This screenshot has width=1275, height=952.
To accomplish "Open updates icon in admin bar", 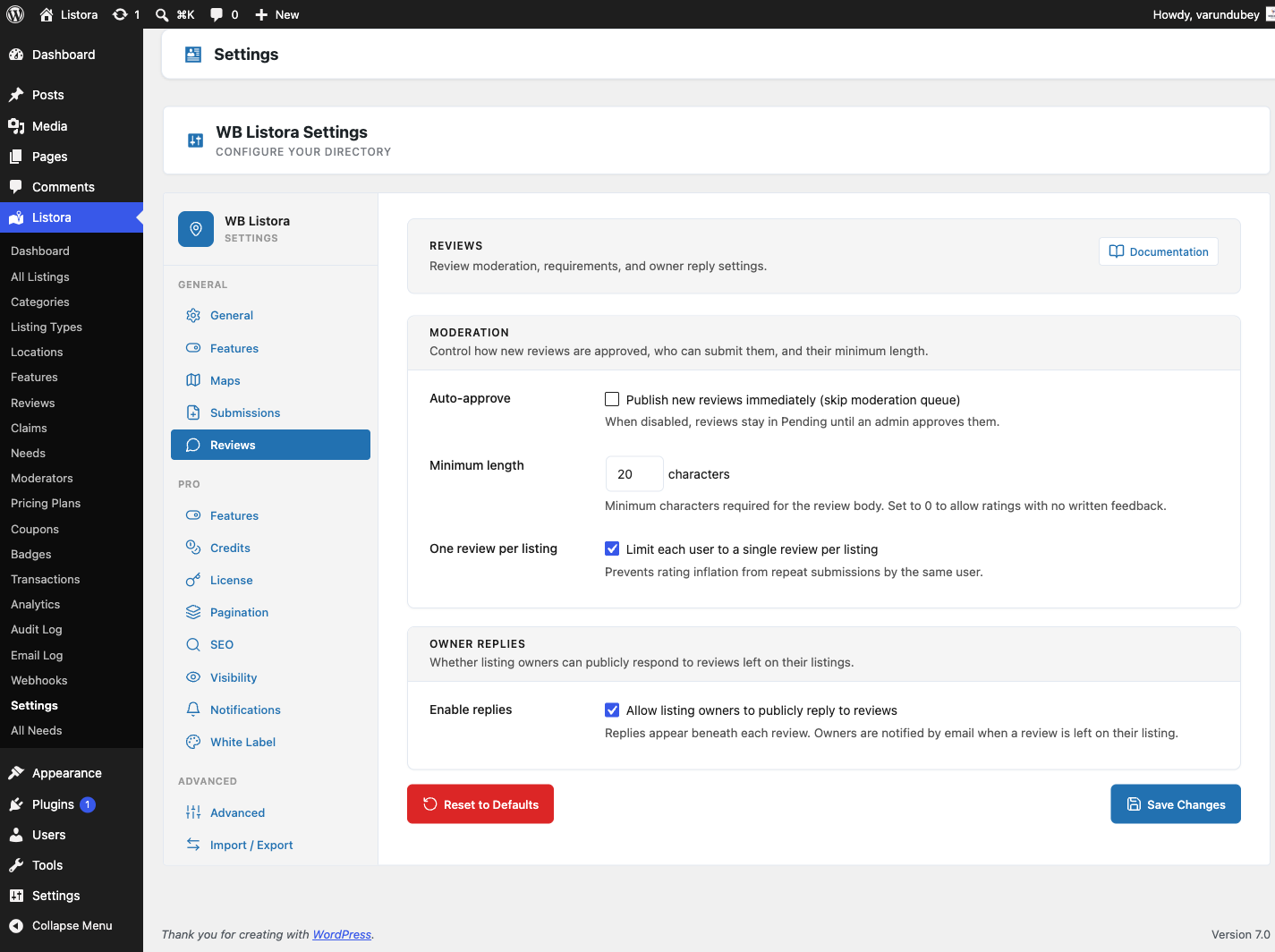I will pos(120,14).
